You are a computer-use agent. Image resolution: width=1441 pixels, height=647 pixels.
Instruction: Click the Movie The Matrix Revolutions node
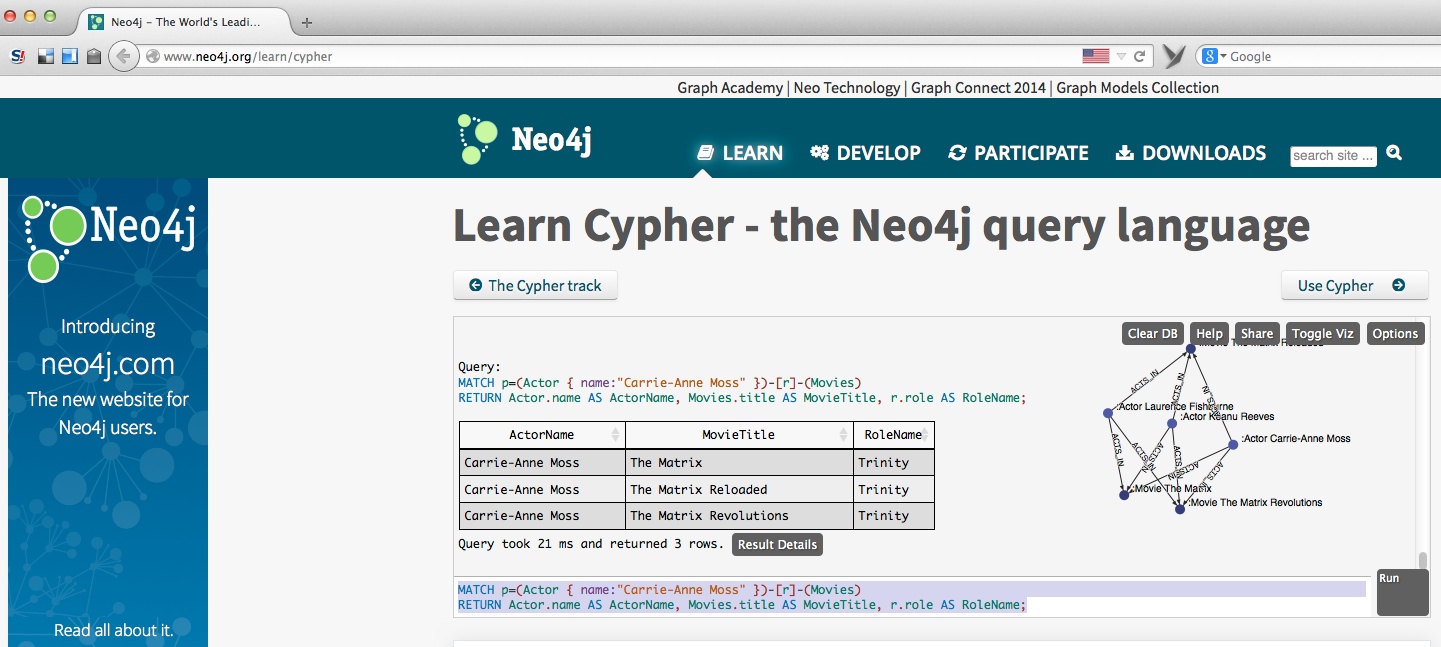click(x=1180, y=509)
